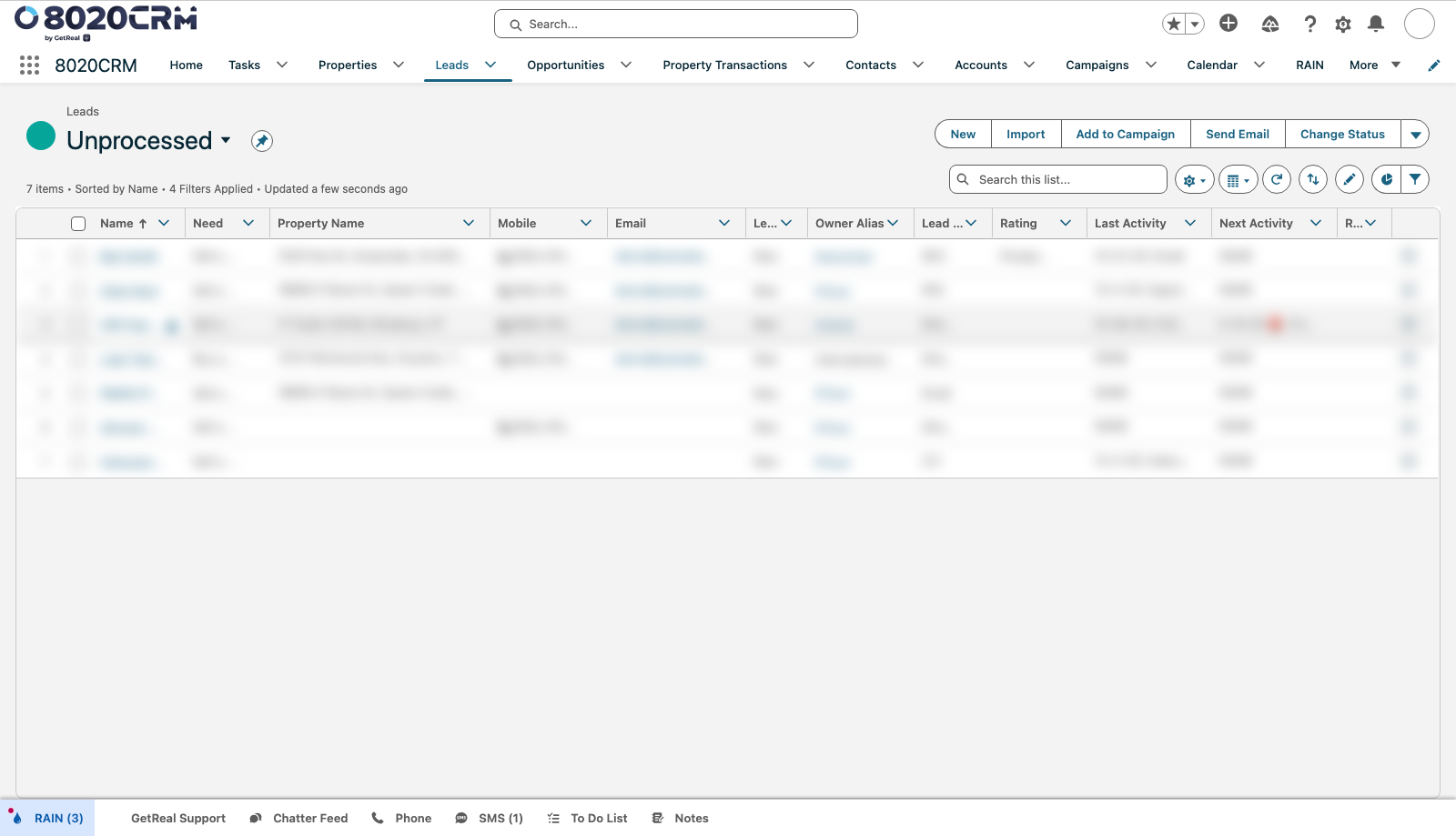Screen dimensions: 1456x836
Task: Open the To Do List utility
Action: tap(588, 818)
